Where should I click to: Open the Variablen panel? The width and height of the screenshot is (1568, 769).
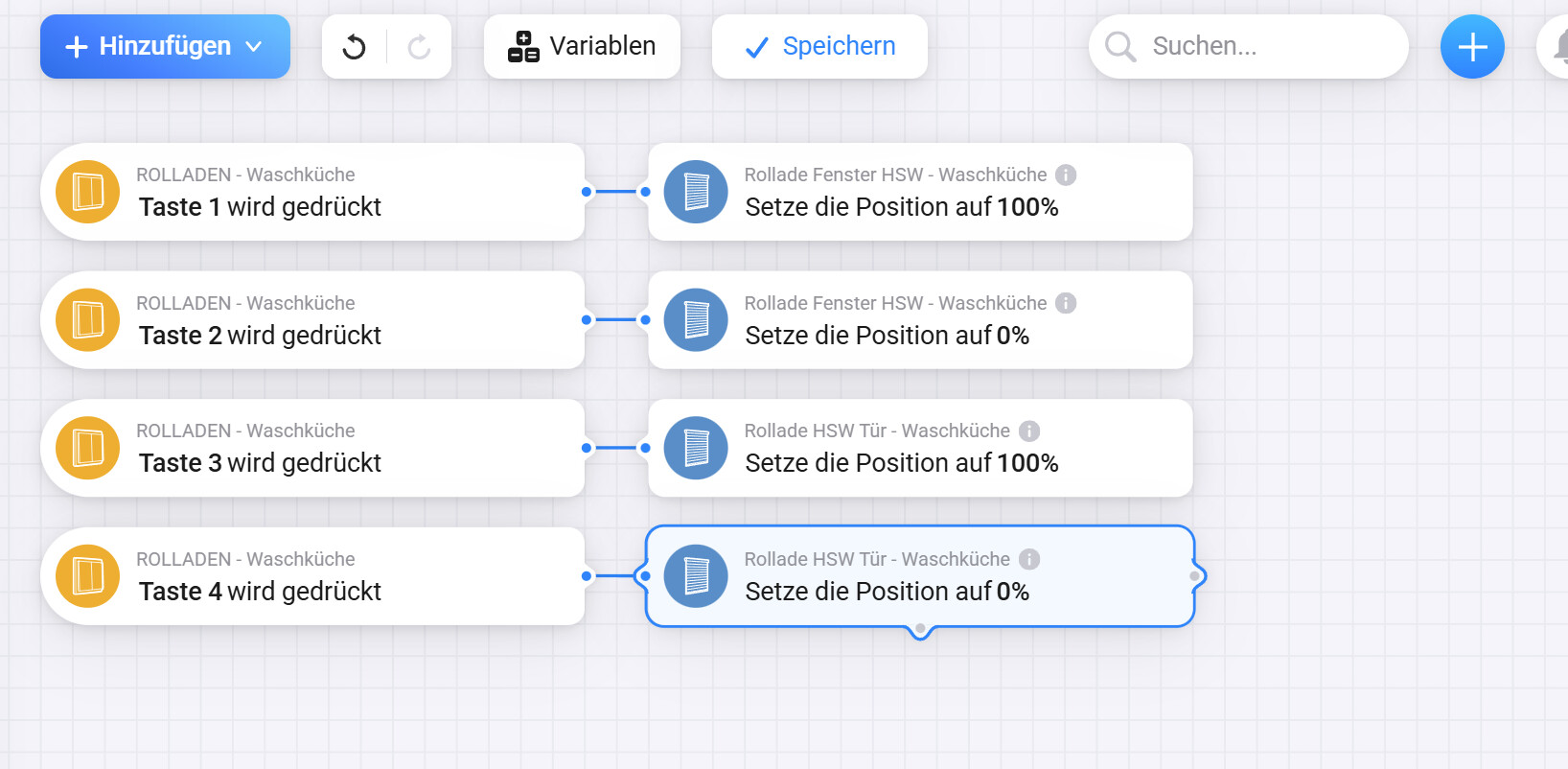click(x=582, y=47)
